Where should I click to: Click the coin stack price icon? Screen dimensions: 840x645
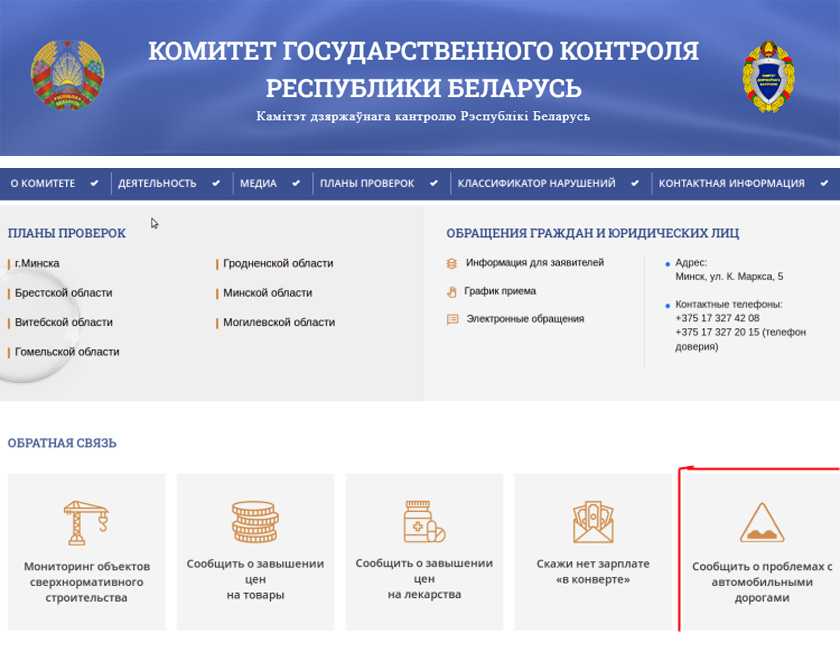(x=255, y=522)
